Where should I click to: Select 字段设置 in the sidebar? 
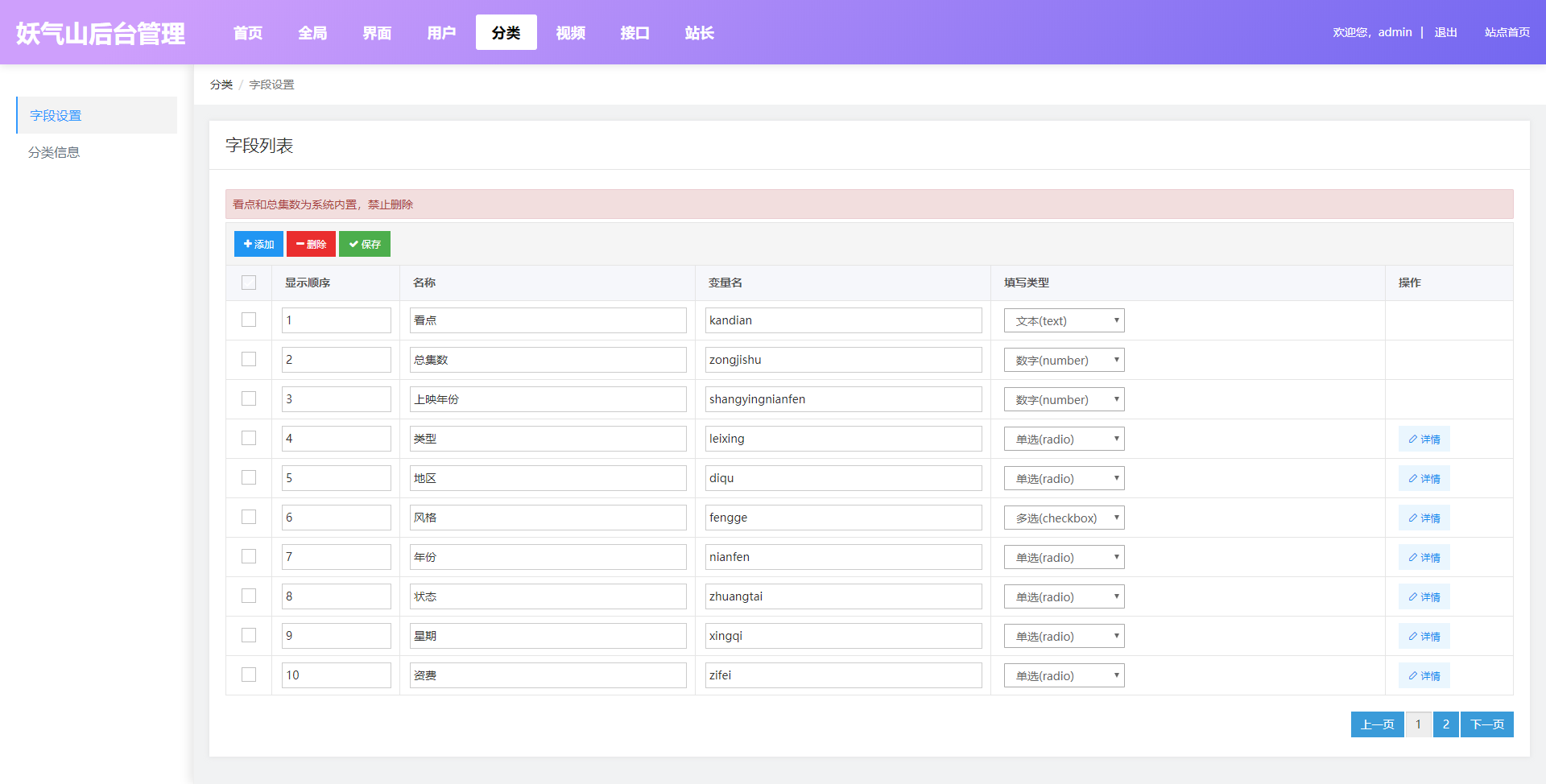[x=97, y=115]
